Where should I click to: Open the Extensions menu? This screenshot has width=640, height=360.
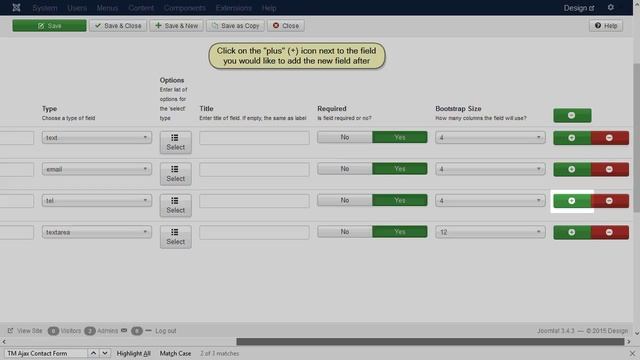(234, 8)
